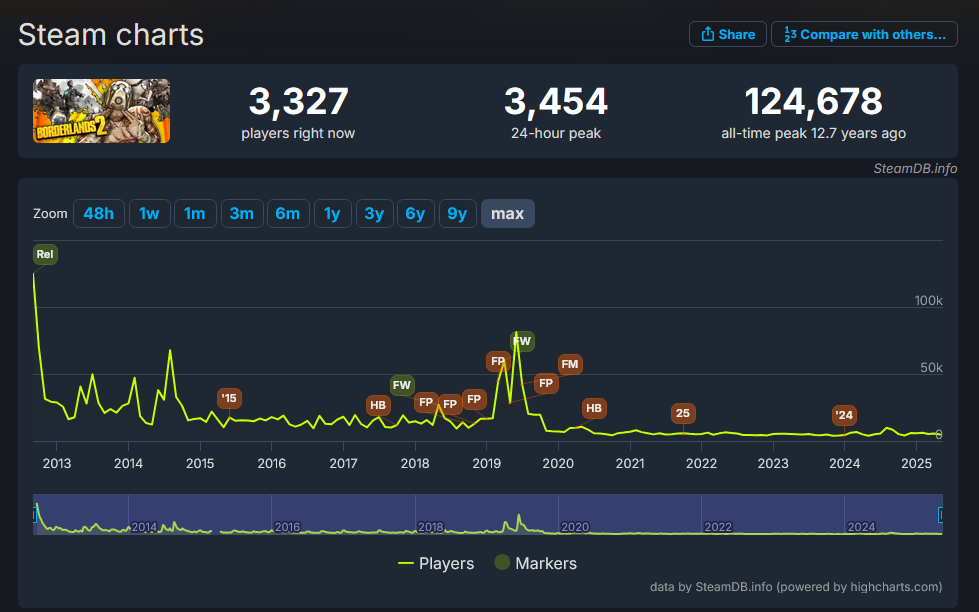The image size is (979, 612).
Task: Open Compare with others
Action: 864,34
